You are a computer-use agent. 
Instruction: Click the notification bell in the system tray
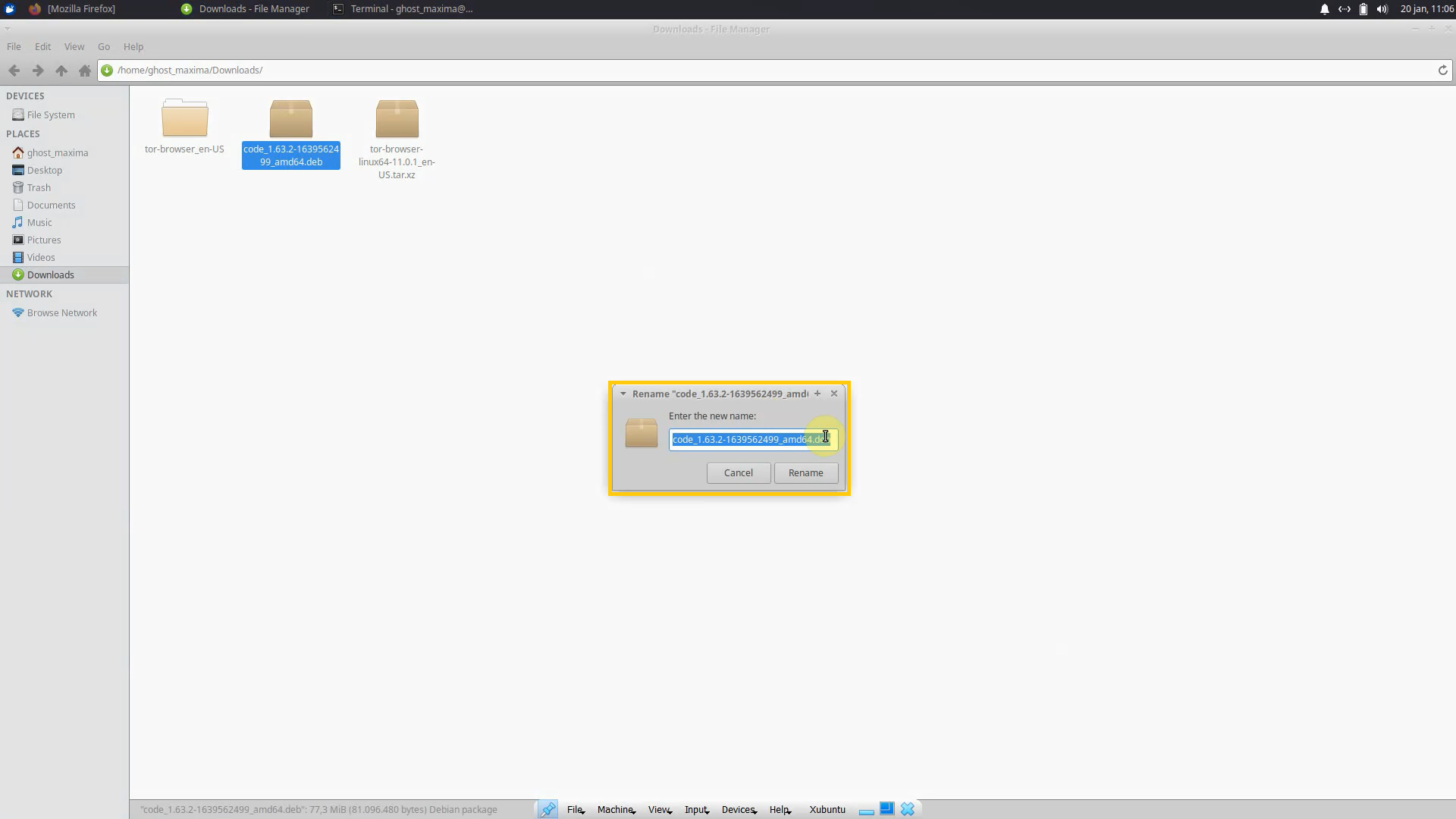[x=1324, y=8]
